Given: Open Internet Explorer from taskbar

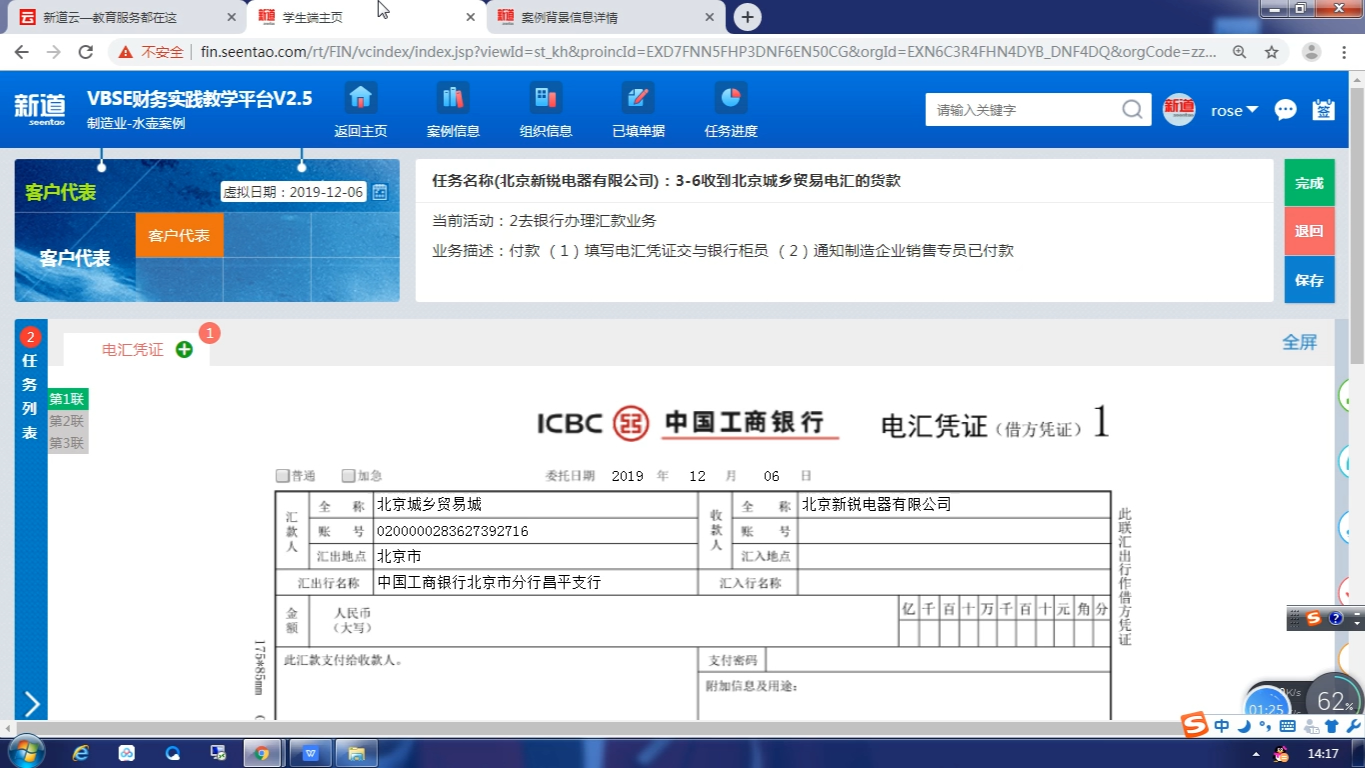Looking at the screenshot, I should click(x=81, y=753).
